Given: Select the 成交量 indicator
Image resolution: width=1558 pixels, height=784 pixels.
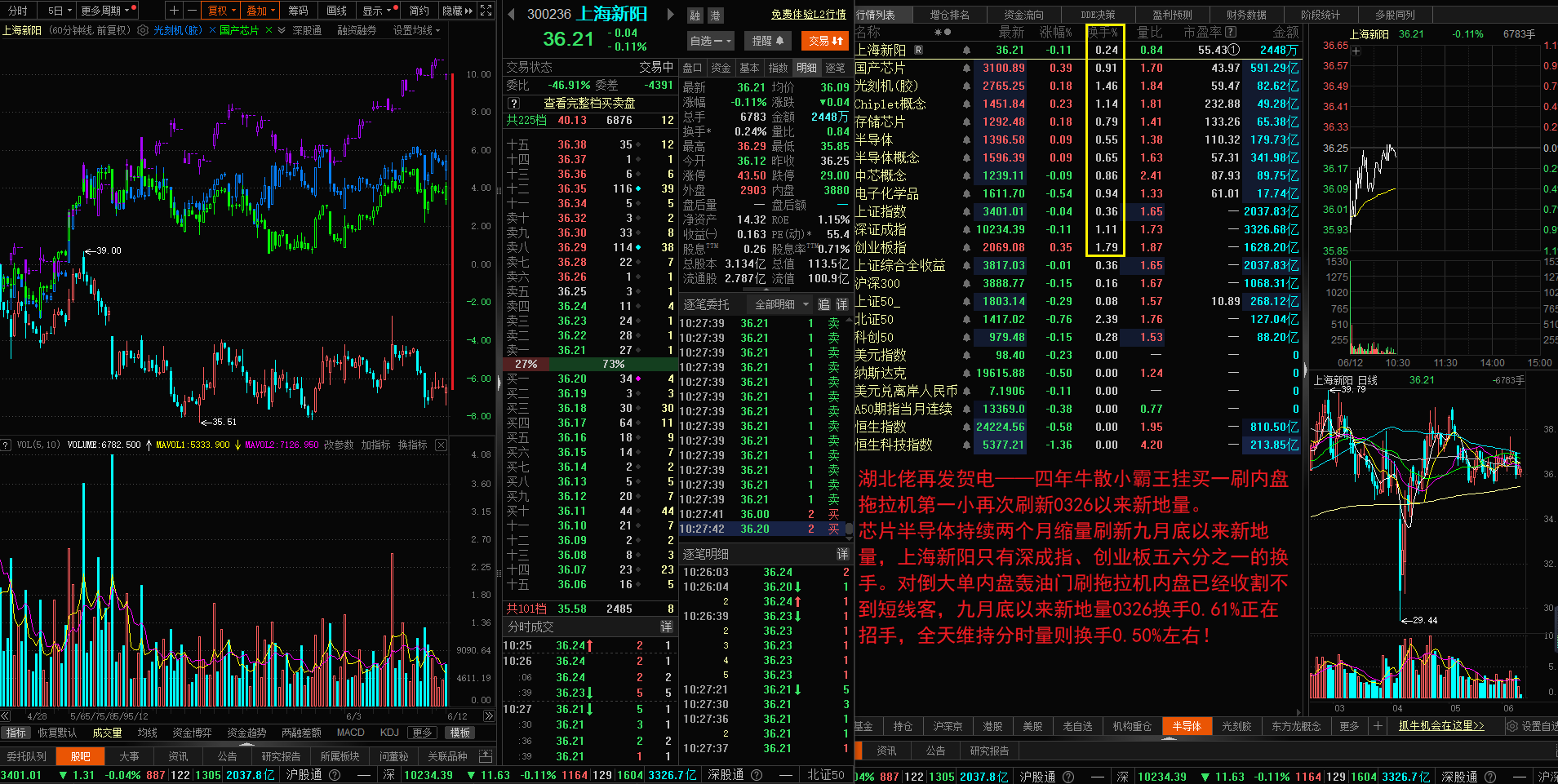Looking at the screenshot, I should 107,733.
